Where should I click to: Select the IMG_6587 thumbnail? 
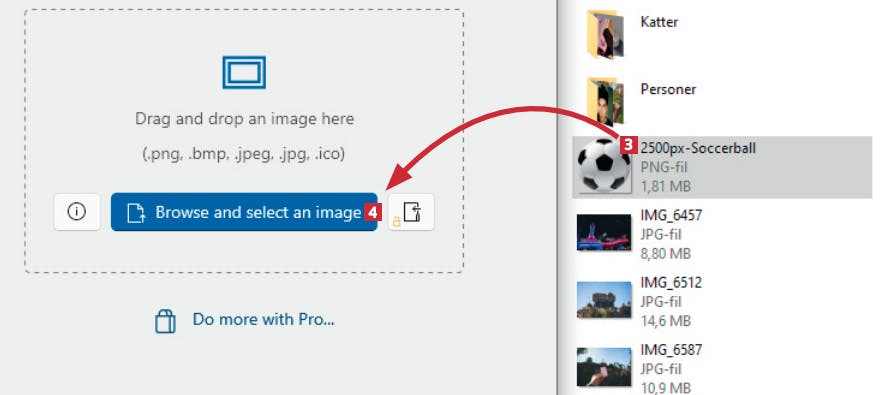604,367
